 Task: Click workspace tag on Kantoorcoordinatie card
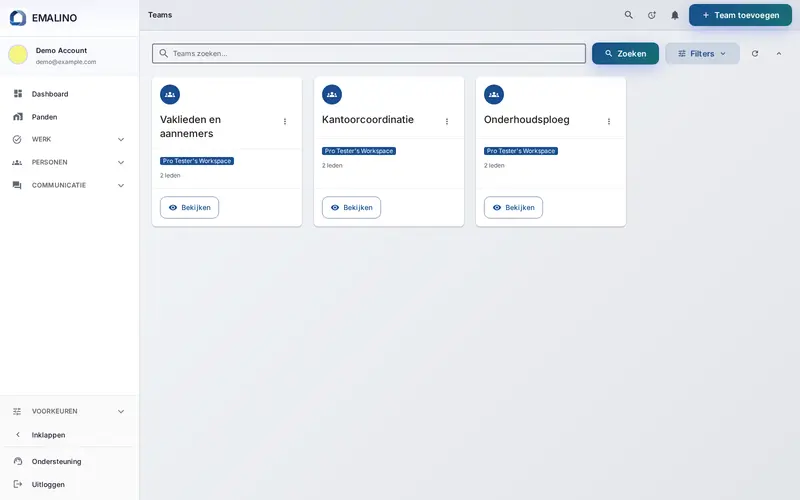point(359,151)
